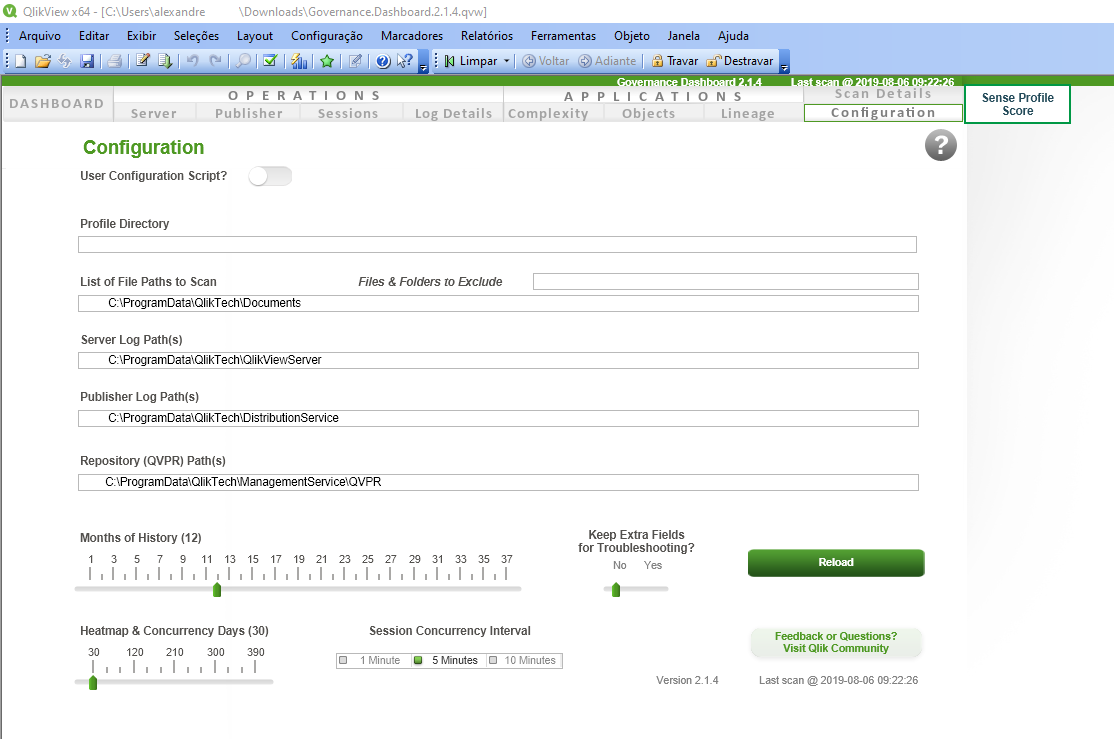This screenshot has width=1114, height=739.
Task: Create a new document with toolbar icon
Action: (x=21, y=61)
